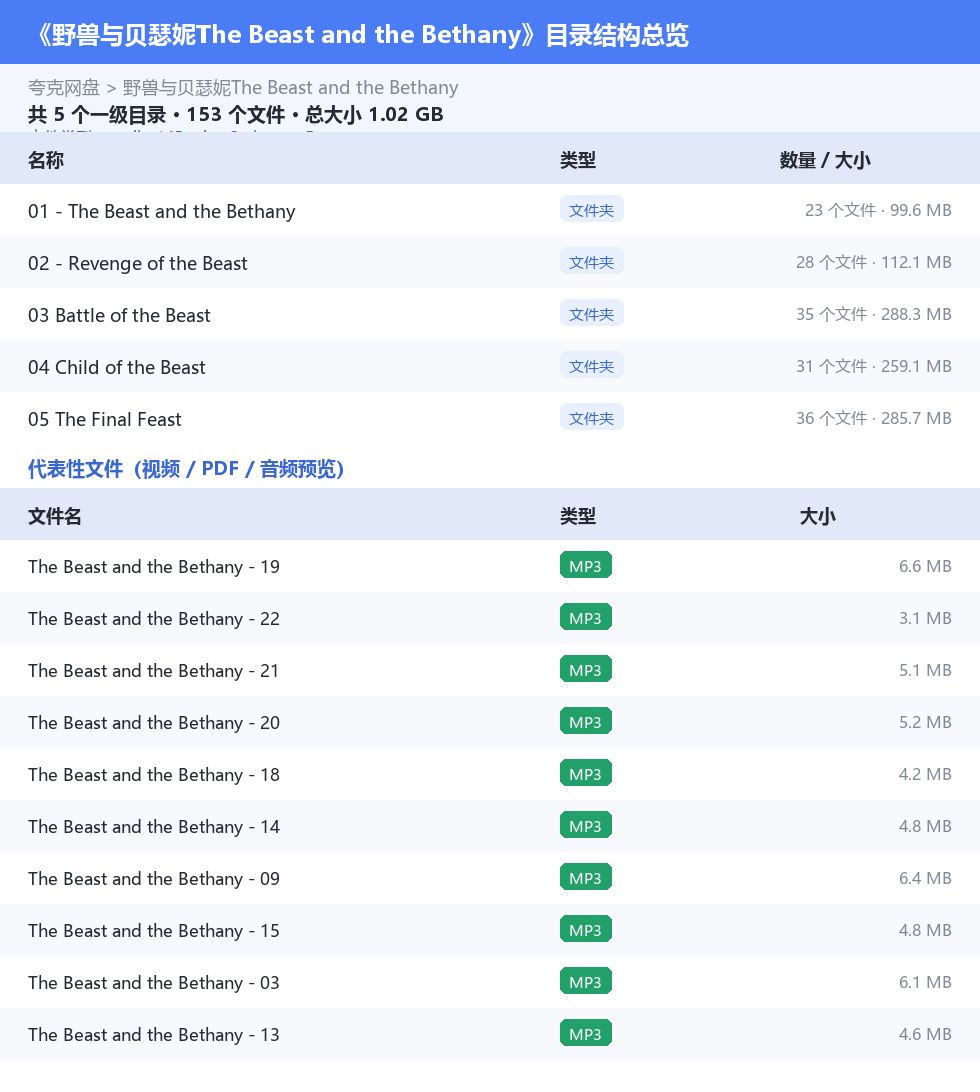Click MP3 badge for Bethany - 14
Image resolution: width=980 pixels, height=1092 pixels.
point(586,825)
